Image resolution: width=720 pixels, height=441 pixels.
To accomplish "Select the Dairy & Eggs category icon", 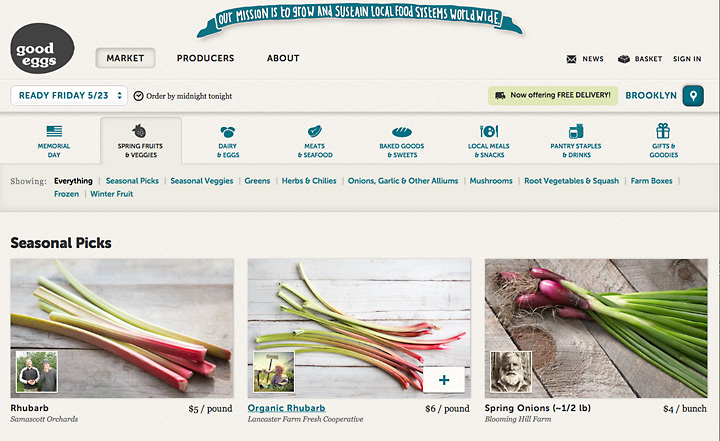I will (x=228, y=132).
